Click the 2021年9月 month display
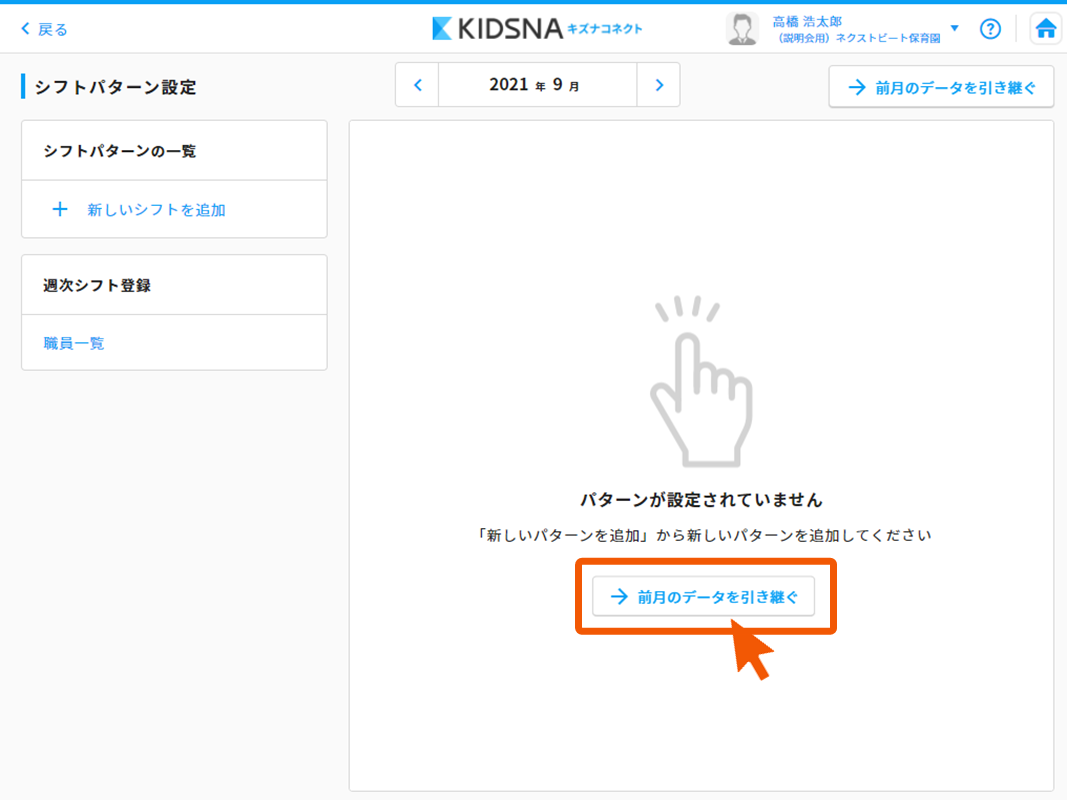The height and width of the screenshot is (800, 1067). (x=537, y=85)
